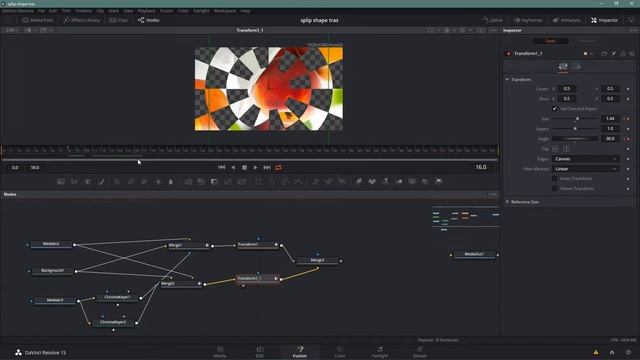Image resolution: width=640 pixels, height=360 pixels.
Task: Open the Playback menu
Action: pyautogui.click(x=146, y=11)
